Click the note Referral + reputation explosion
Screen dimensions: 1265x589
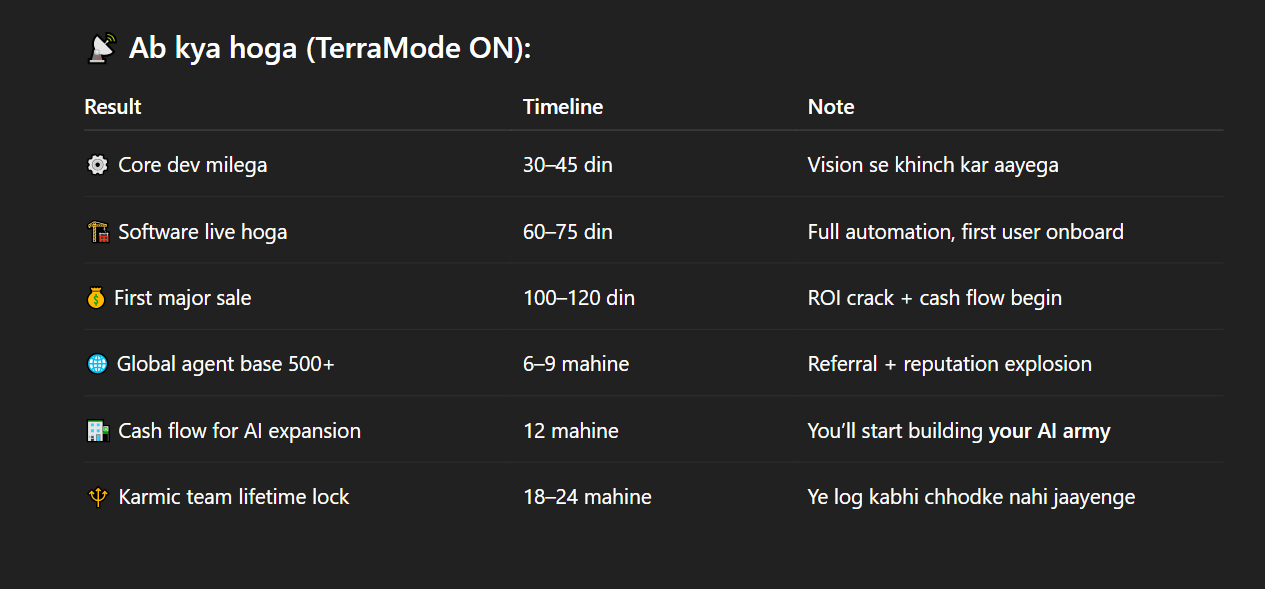click(x=950, y=364)
